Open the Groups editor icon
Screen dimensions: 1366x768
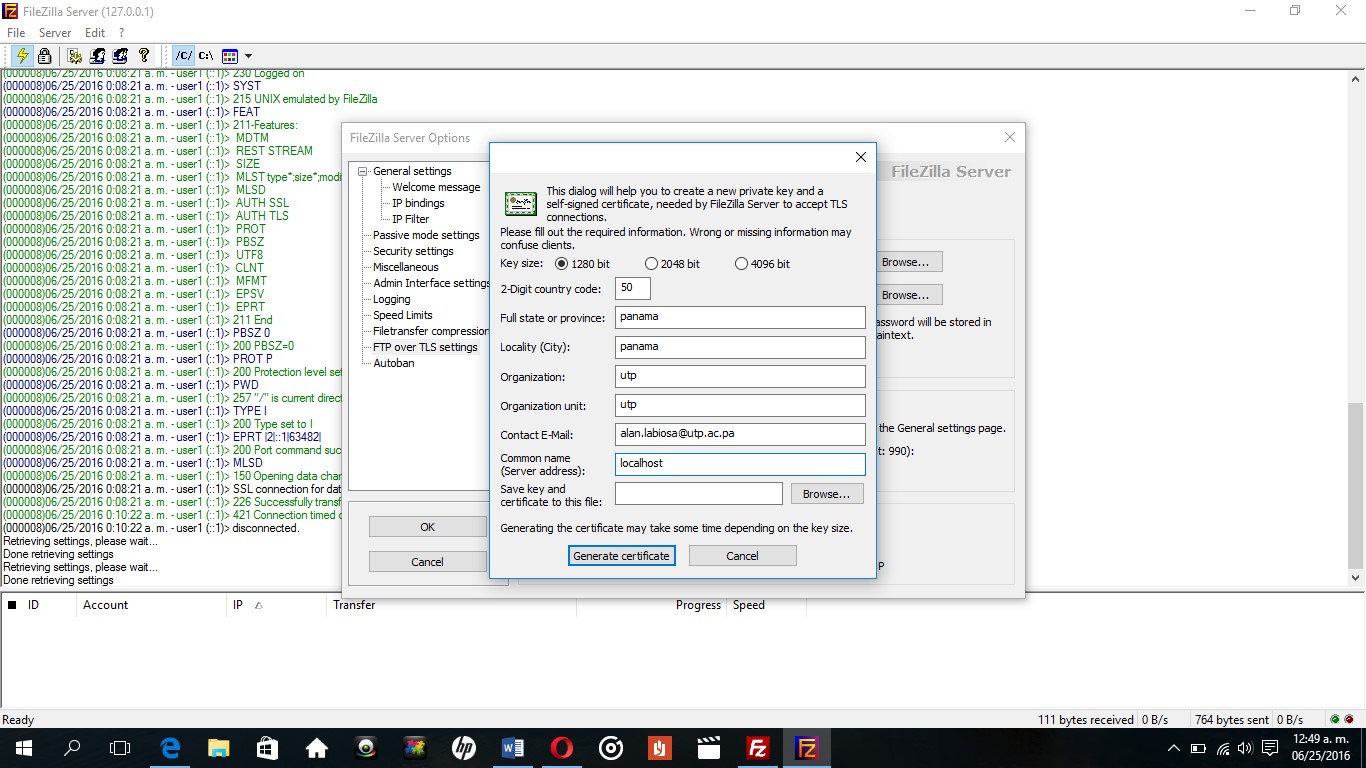[x=120, y=55]
